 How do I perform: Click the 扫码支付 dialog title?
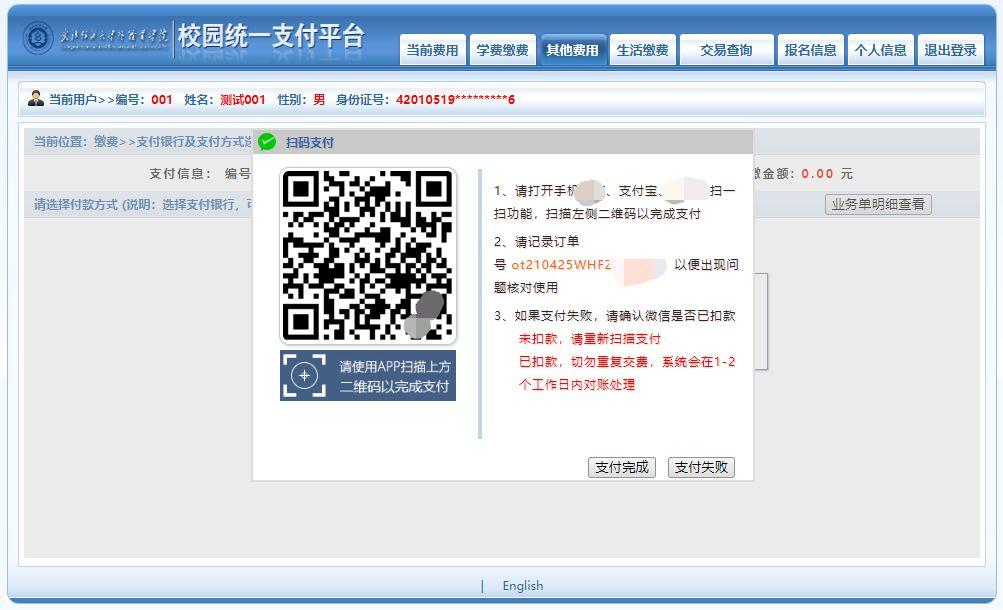pos(310,143)
